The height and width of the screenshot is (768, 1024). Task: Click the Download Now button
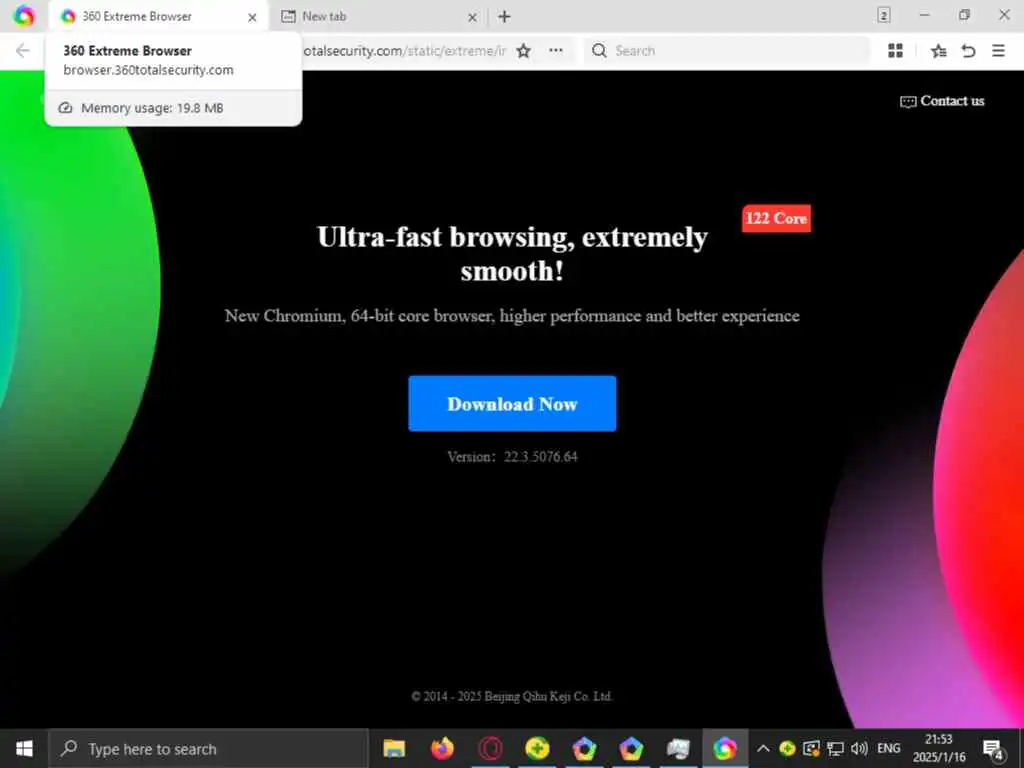click(x=512, y=404)
